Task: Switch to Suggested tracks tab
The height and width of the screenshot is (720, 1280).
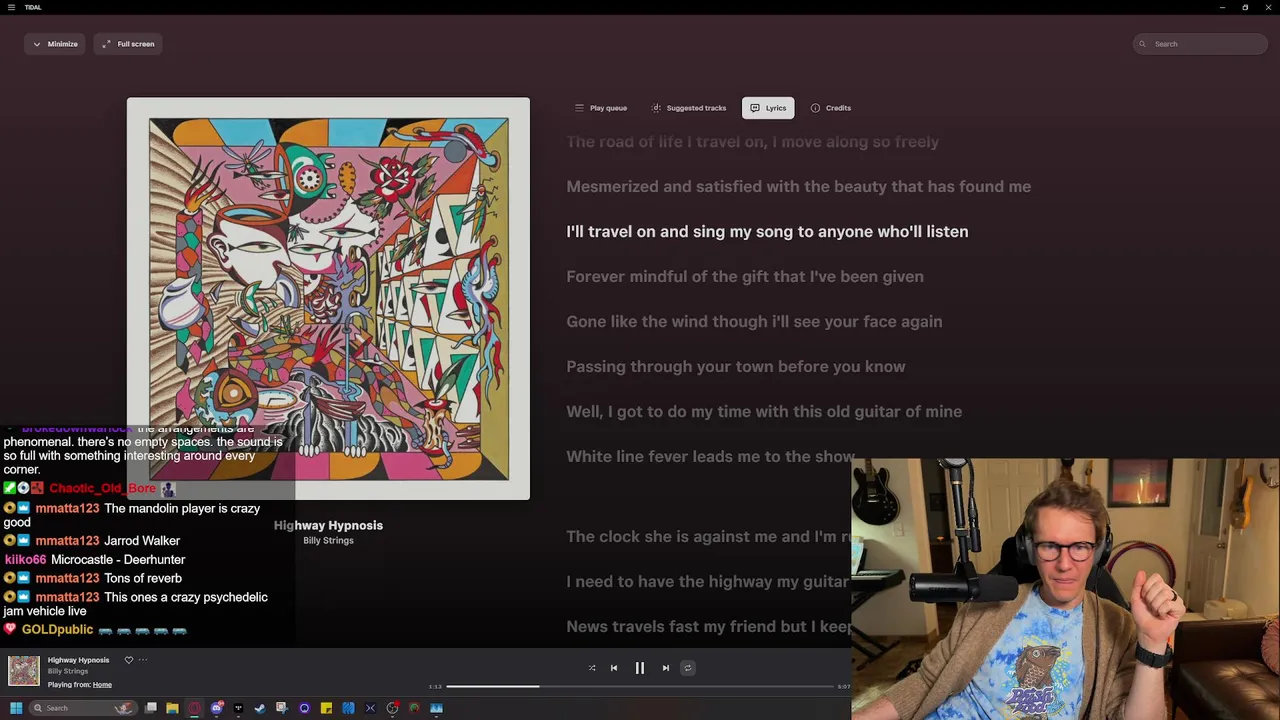Action: click(689, 108)
